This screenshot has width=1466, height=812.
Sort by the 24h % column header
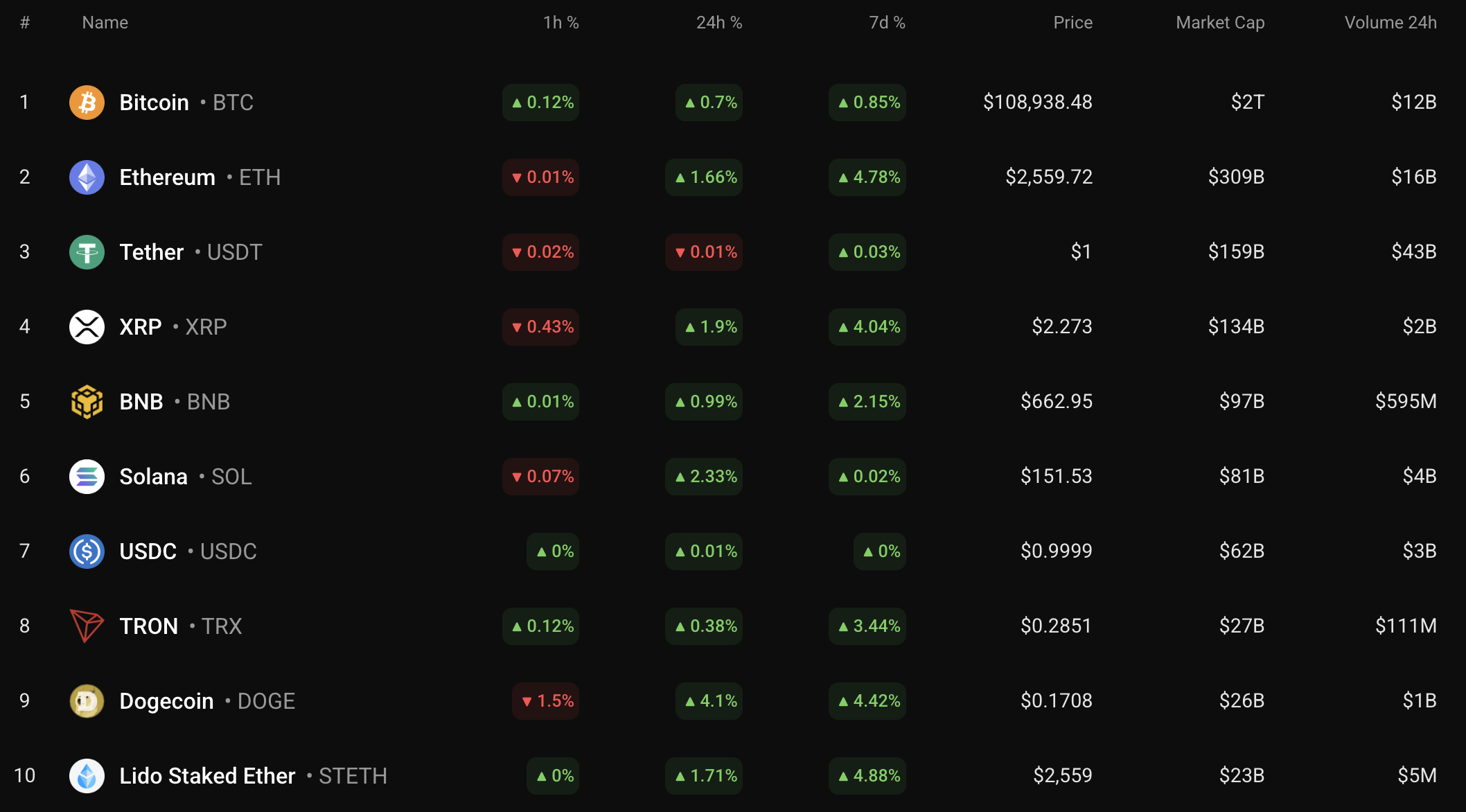(718, 23)
